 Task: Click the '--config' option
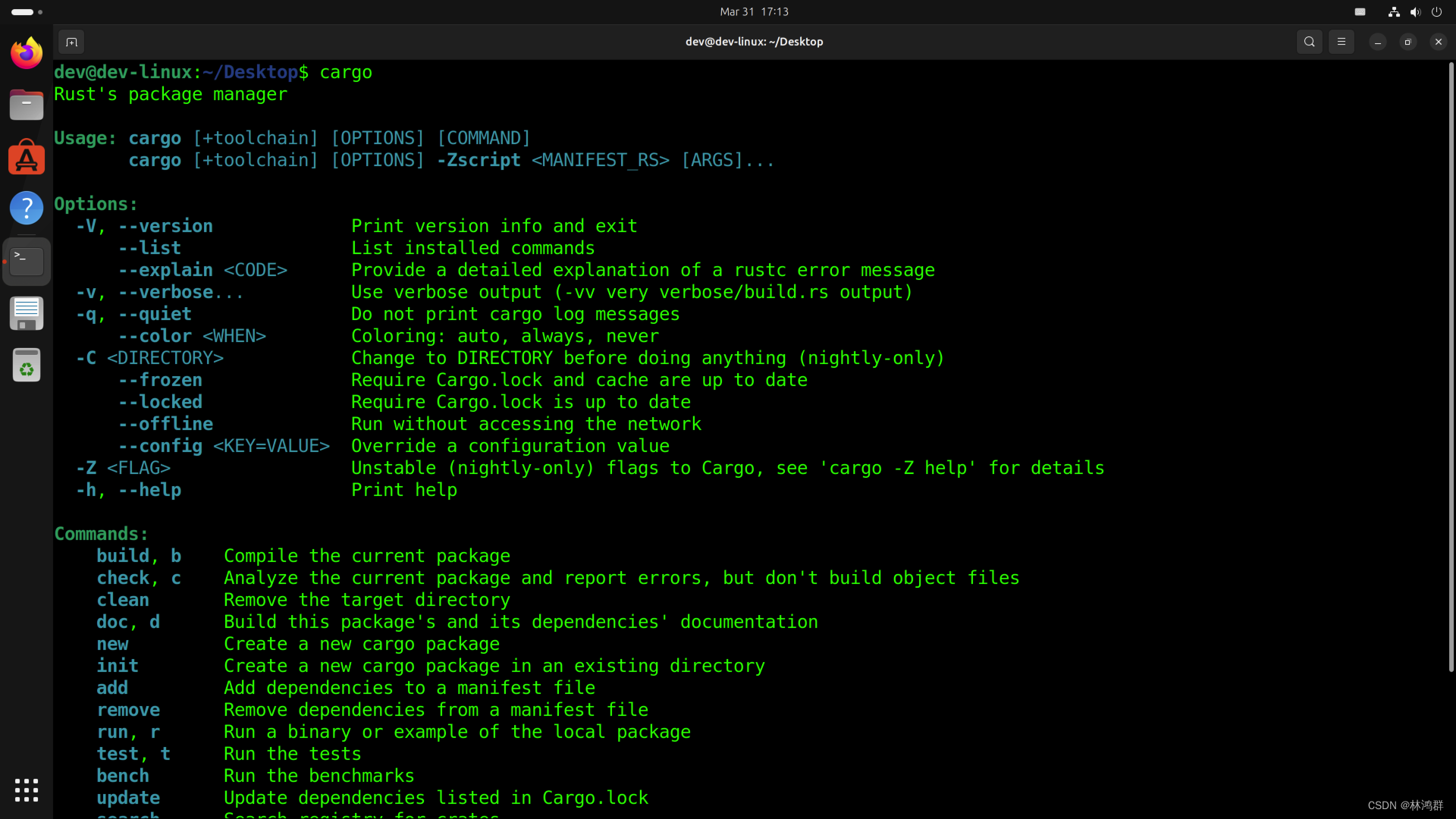pyautogui.click(x=160, y=446)
